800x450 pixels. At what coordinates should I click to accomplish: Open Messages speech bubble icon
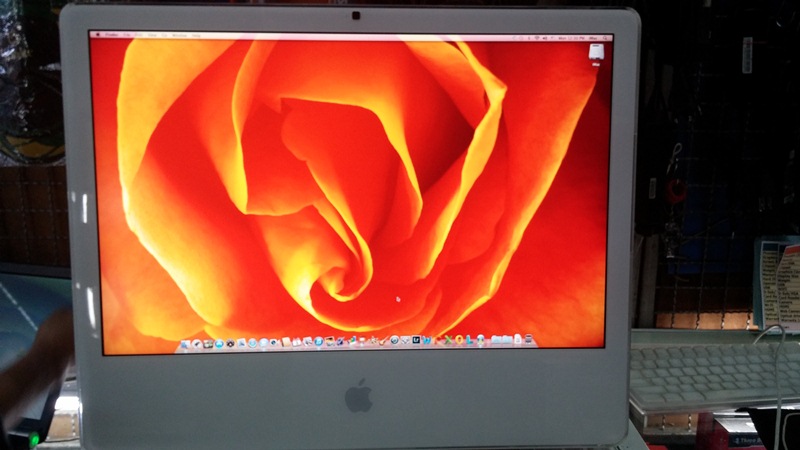point(264,342)
